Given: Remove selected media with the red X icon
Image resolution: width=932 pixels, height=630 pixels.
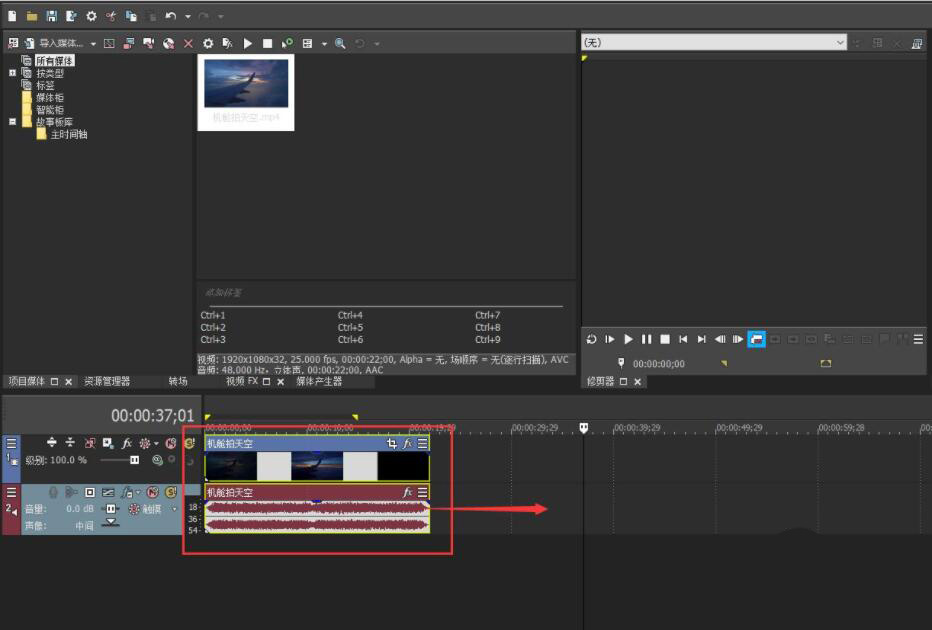Looking at the screenshot, I should click(x=188, y=44).
